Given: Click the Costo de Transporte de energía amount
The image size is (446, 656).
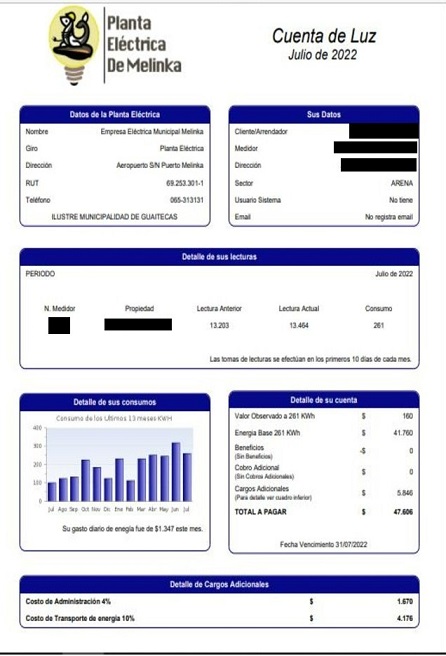Looking at the screenshot, I should point(405,618).
